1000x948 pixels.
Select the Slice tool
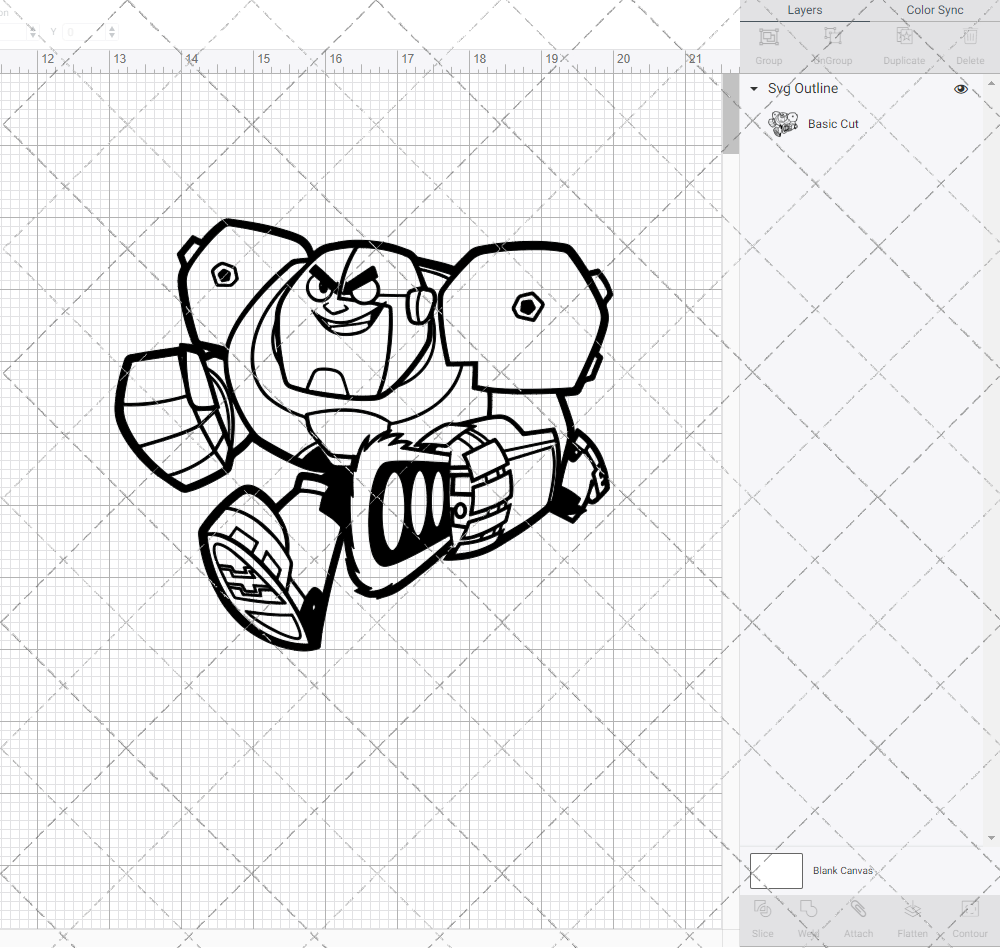(762, 918)
